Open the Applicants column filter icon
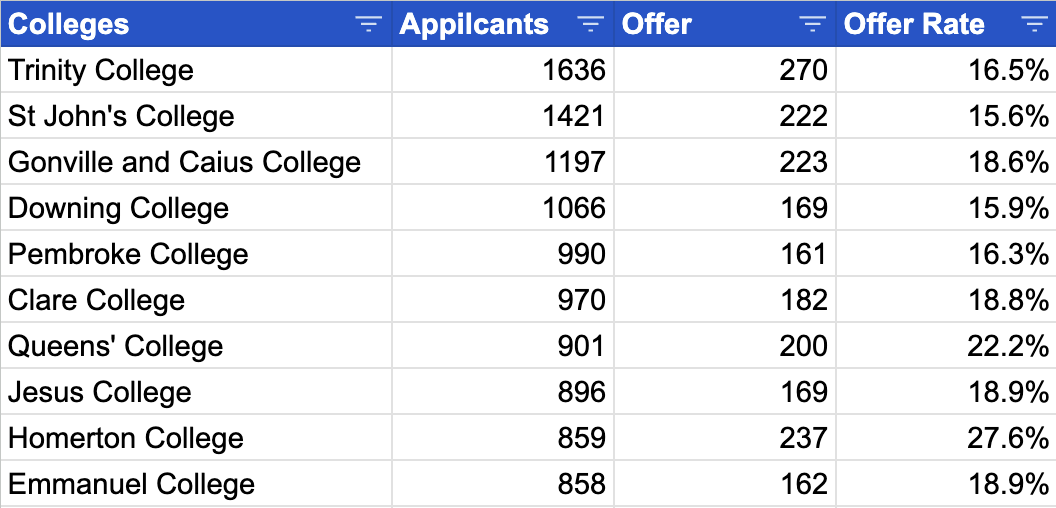 tap(591, 25)
